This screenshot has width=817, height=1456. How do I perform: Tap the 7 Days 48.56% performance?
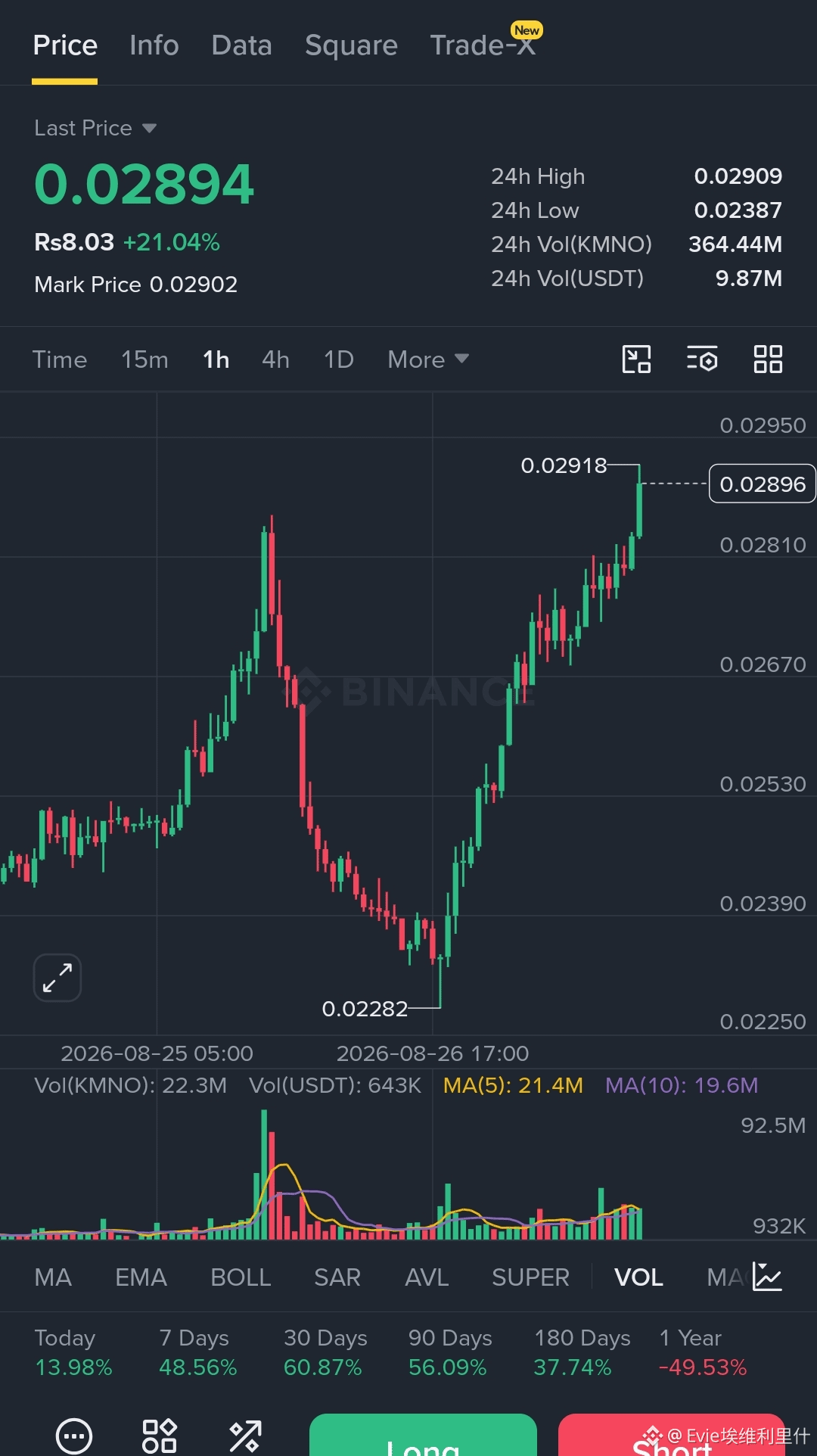coord(197,1353)
